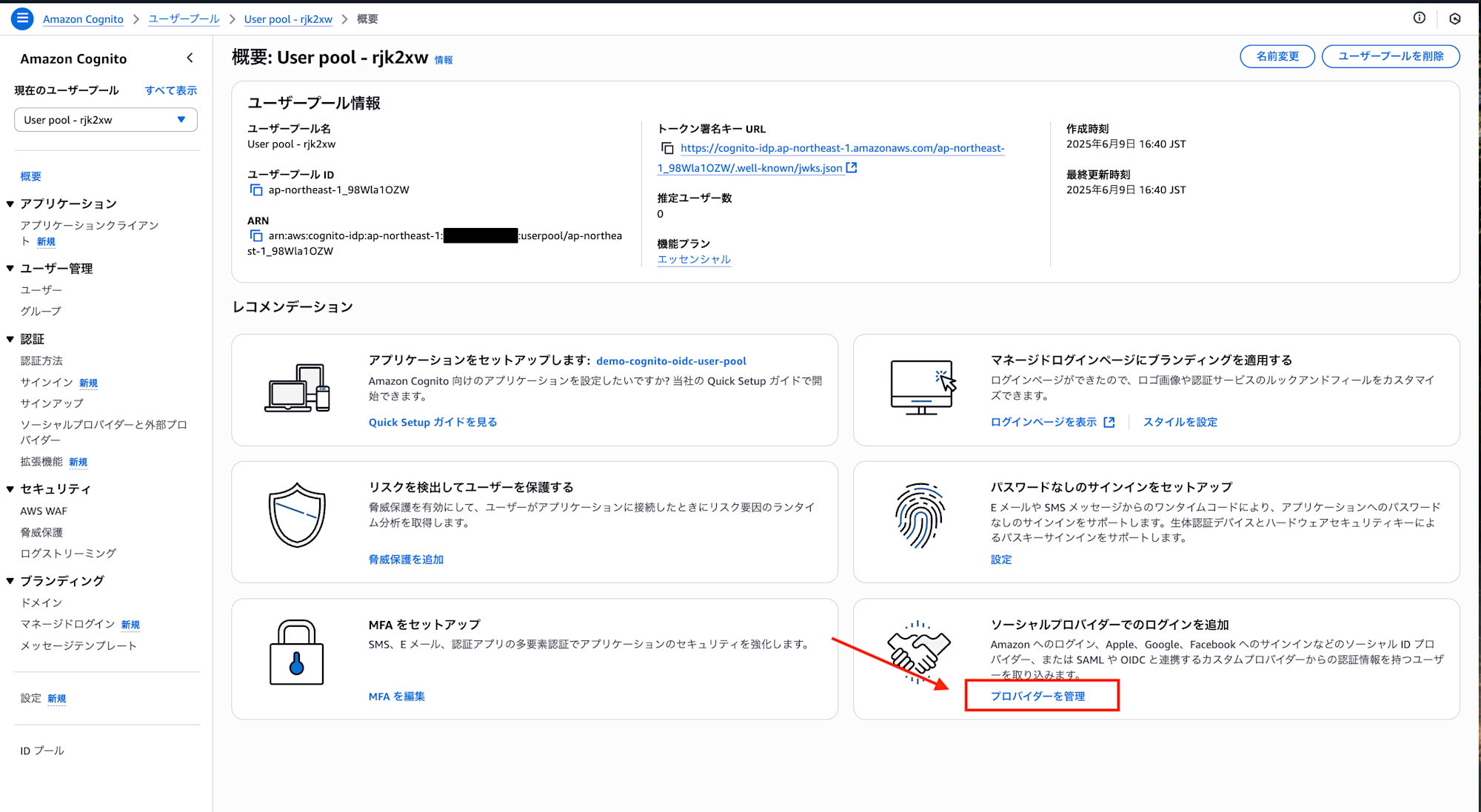Open the token signing key URL link
Image resolution: width=1481 pixels, height=812 pixels.
point(831,158)
